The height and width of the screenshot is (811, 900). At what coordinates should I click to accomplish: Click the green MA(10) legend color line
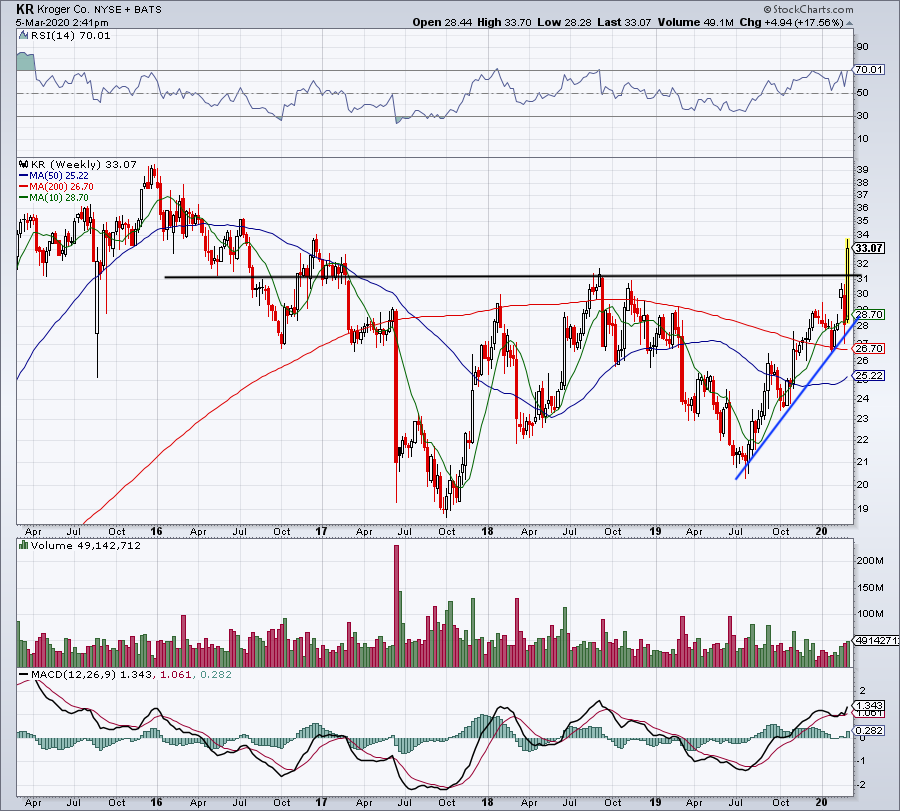[x=24, y=198]
